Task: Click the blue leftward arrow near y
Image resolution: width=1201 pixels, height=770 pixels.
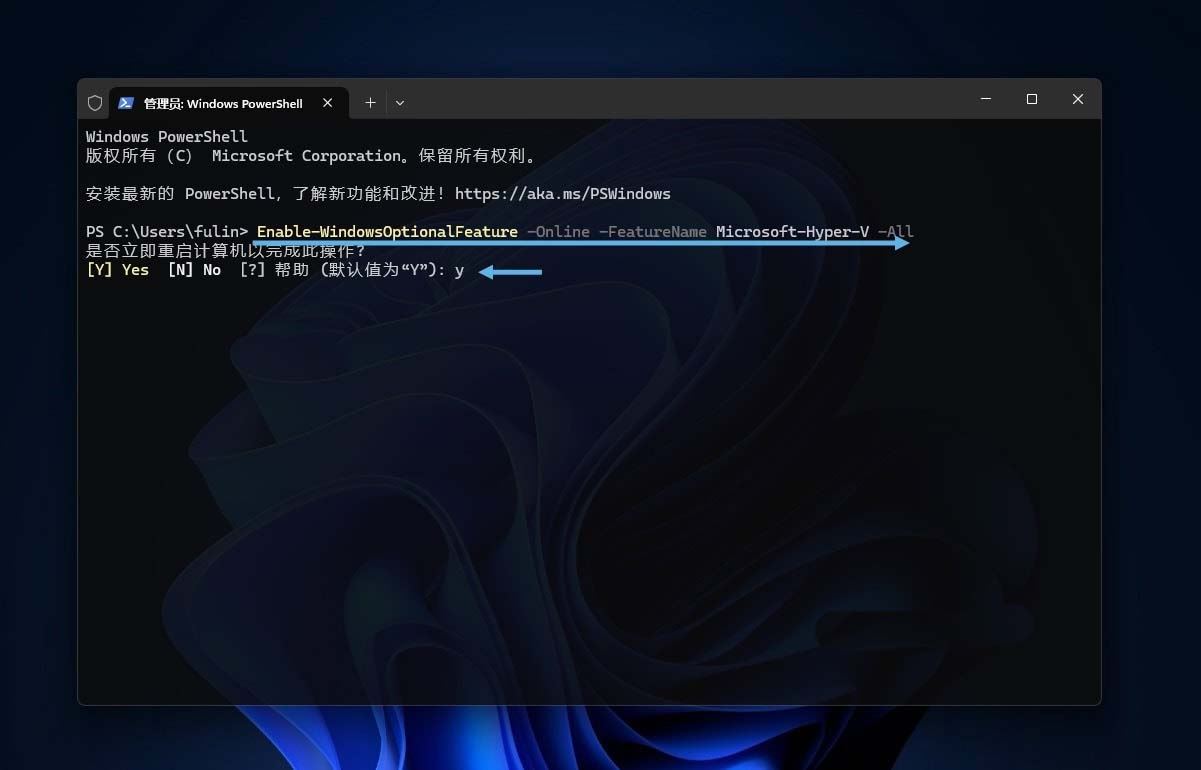Action: [x=510, y=270]
